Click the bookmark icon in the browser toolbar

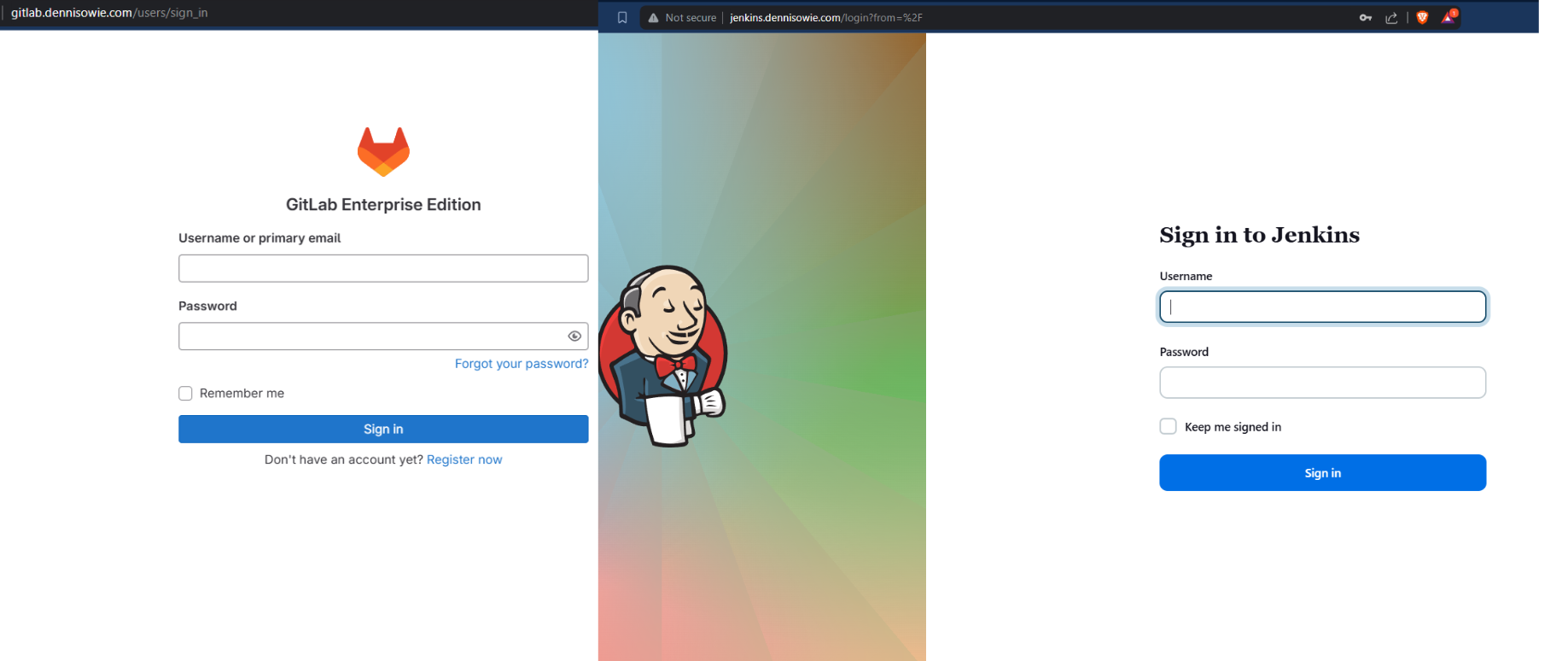[x=622, y=18]
